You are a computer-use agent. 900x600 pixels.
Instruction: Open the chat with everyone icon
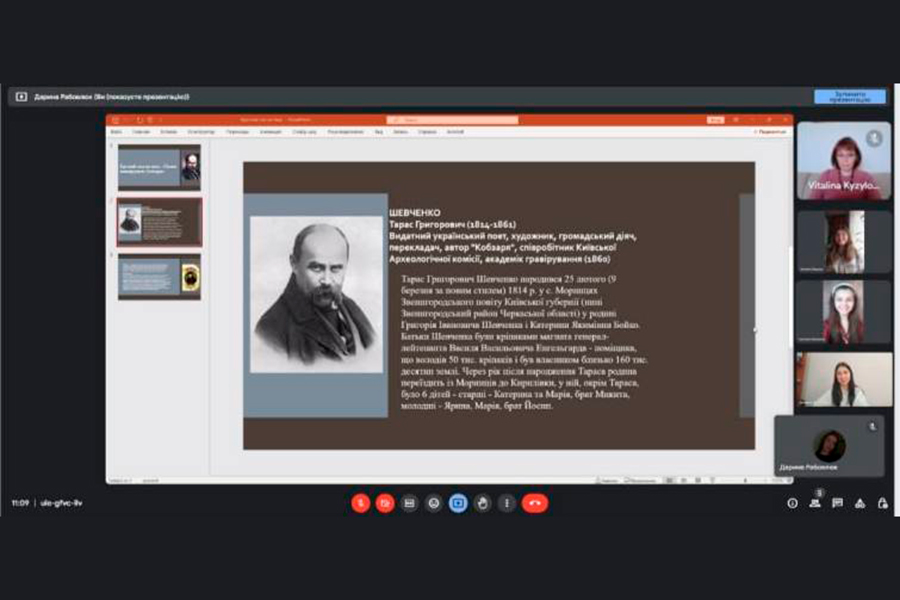(x=837, y=504)
